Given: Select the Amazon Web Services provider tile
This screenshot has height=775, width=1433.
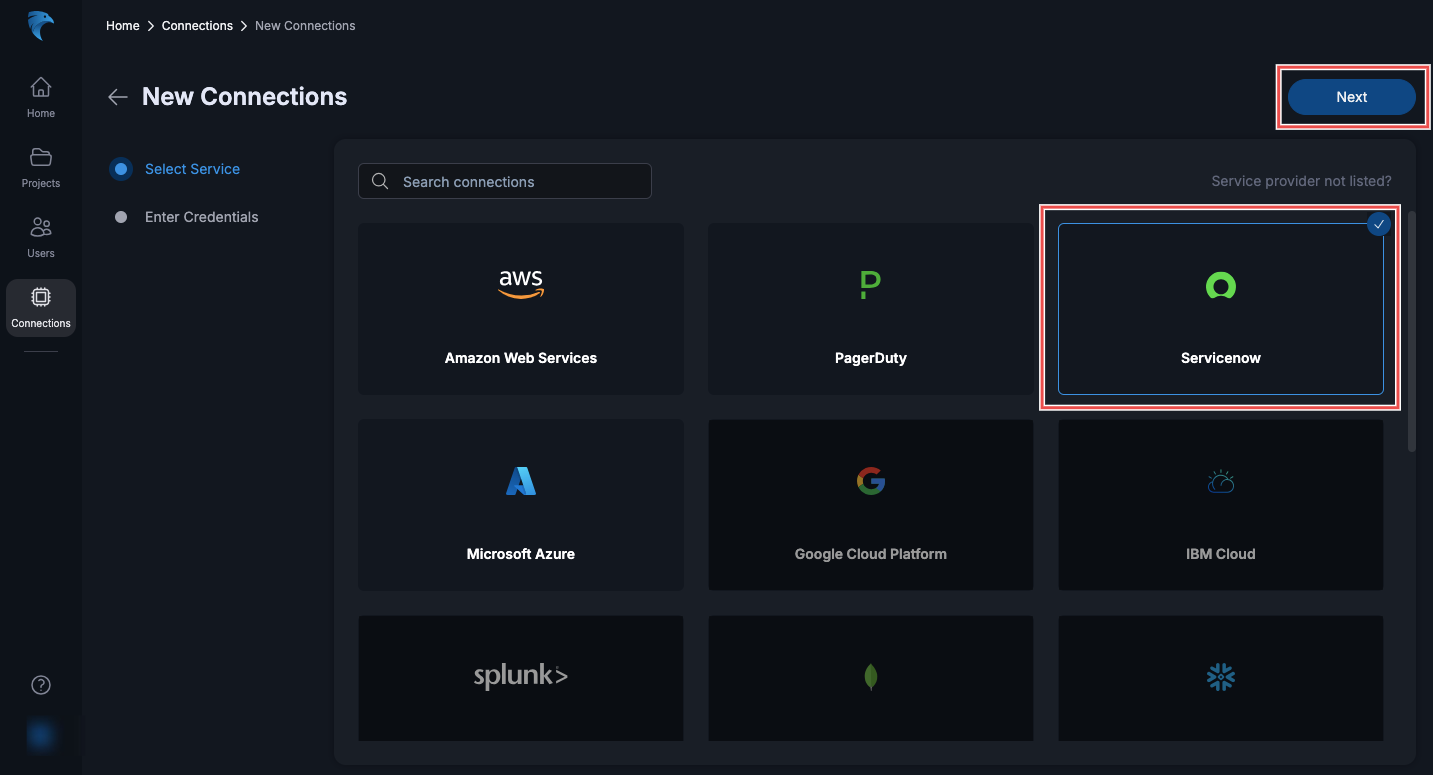Looking at the screenshot, I should click(x=520, y=308).
